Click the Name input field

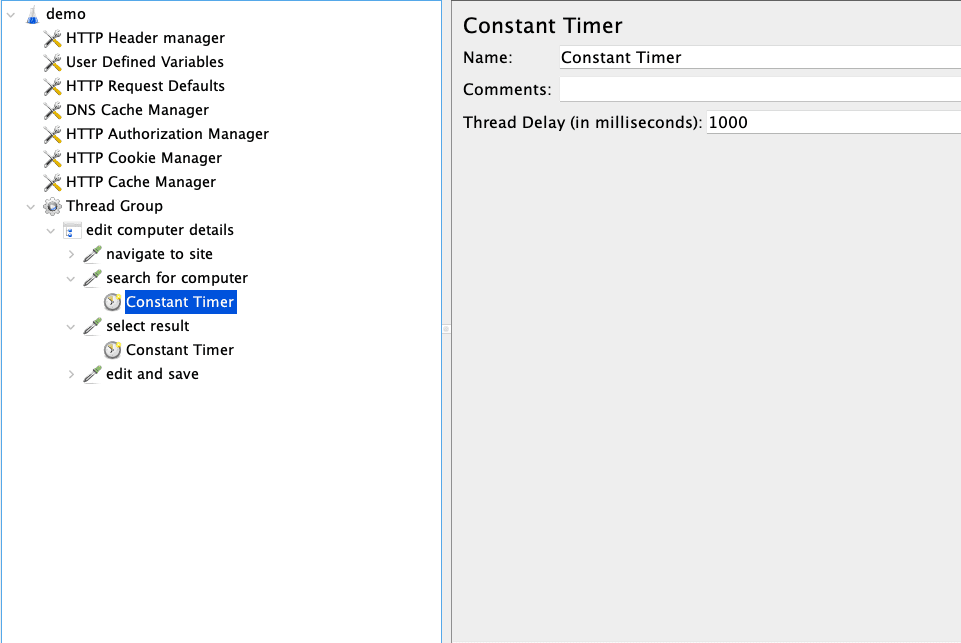point(760,58)
